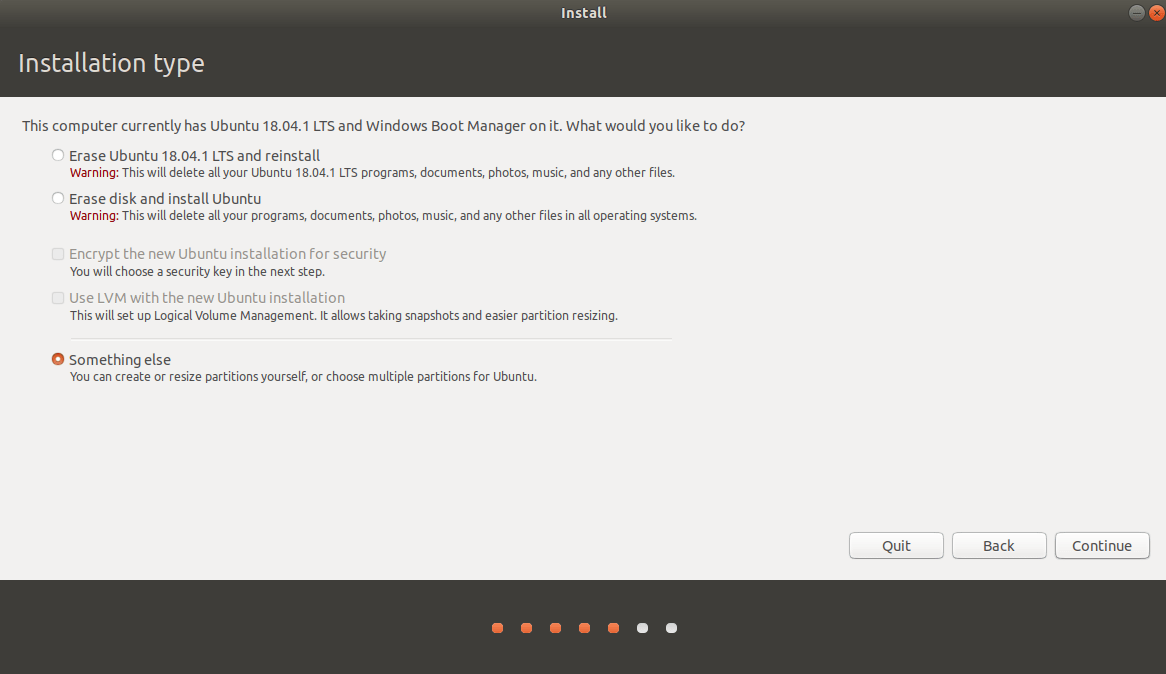This screenshot has height=674, width=1166.
Task: Enable Use LVM with the new Ubuntu installation
Action: point(58,298)
